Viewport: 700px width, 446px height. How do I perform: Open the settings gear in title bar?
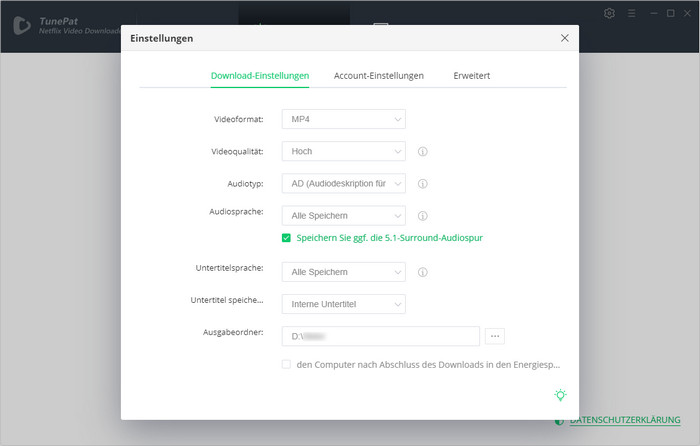pyautogui.click(x=610, y=13)
